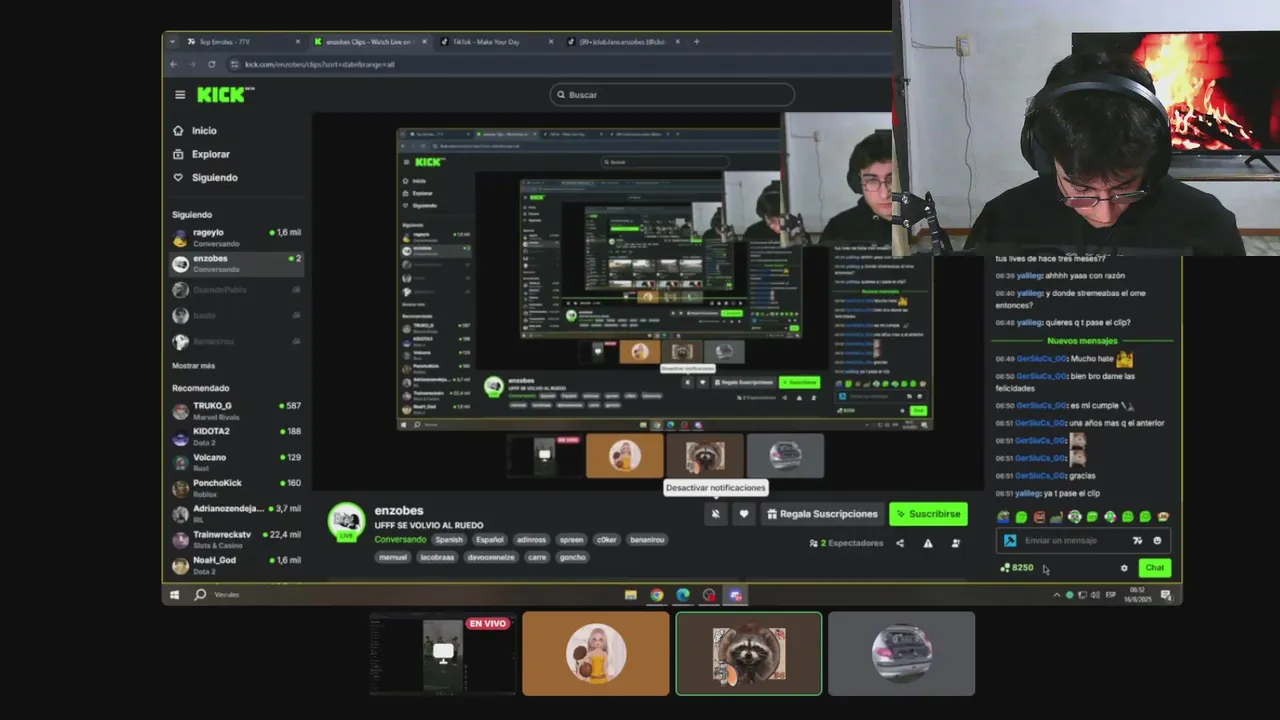The width and height of the screenshot is (1280, 720).
Task: Select the gray car clip thumbnail
Action: 901,654
